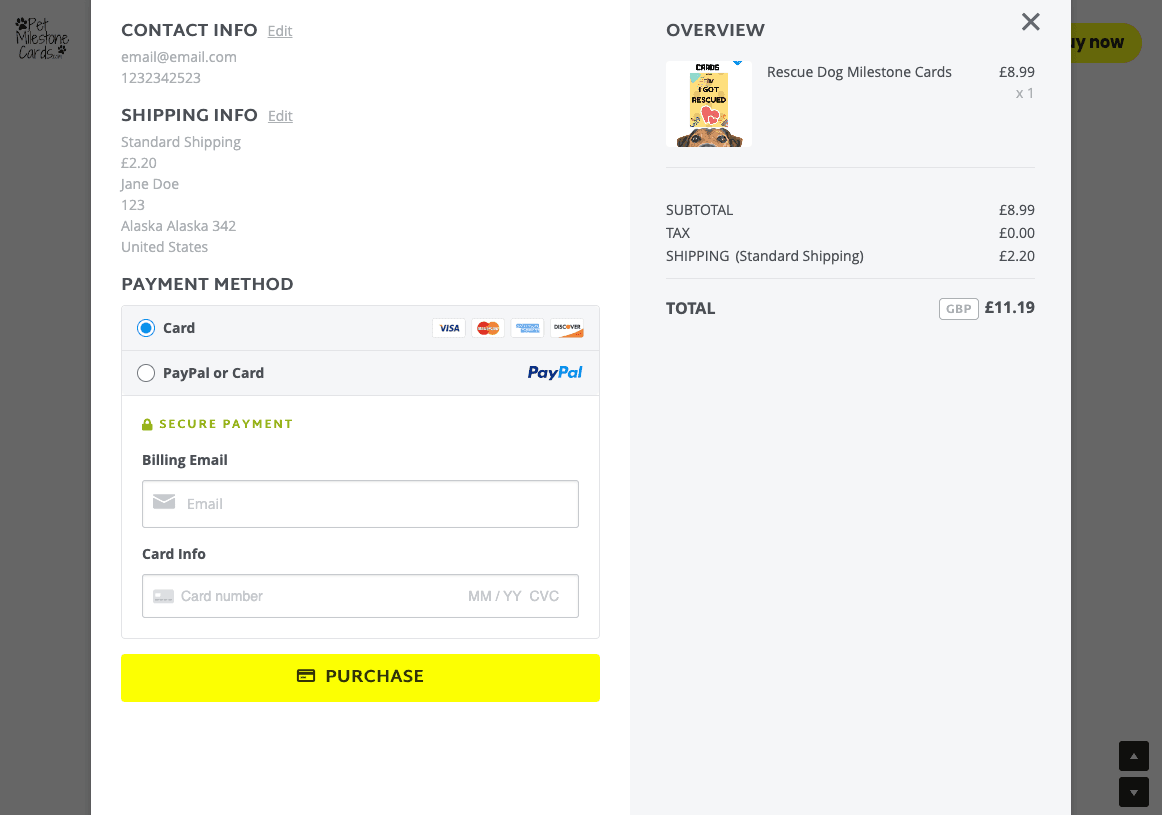Viewport: 1162px width, 815px height.
Task: Select the PayPal or Card radio option
Action: coord(146,373)
